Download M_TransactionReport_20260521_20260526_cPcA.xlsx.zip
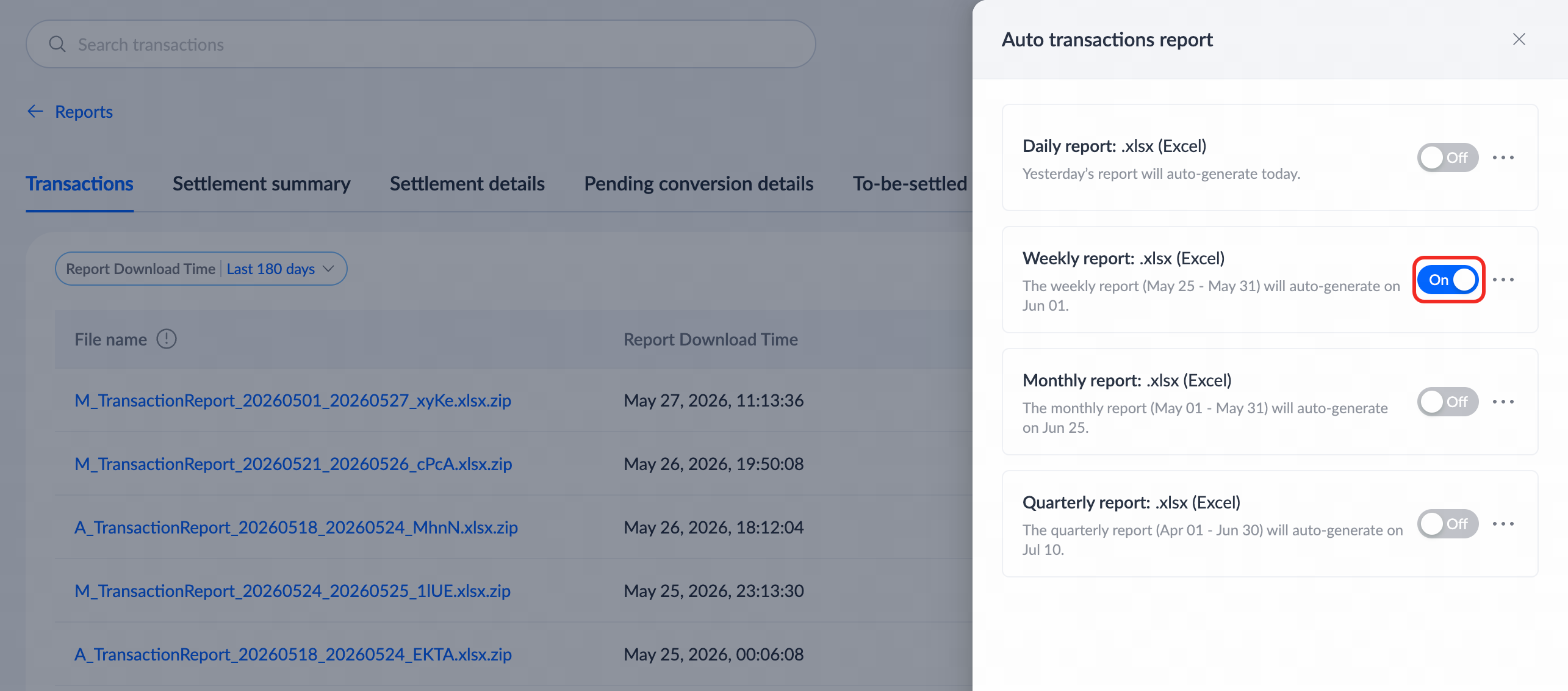 293,464
